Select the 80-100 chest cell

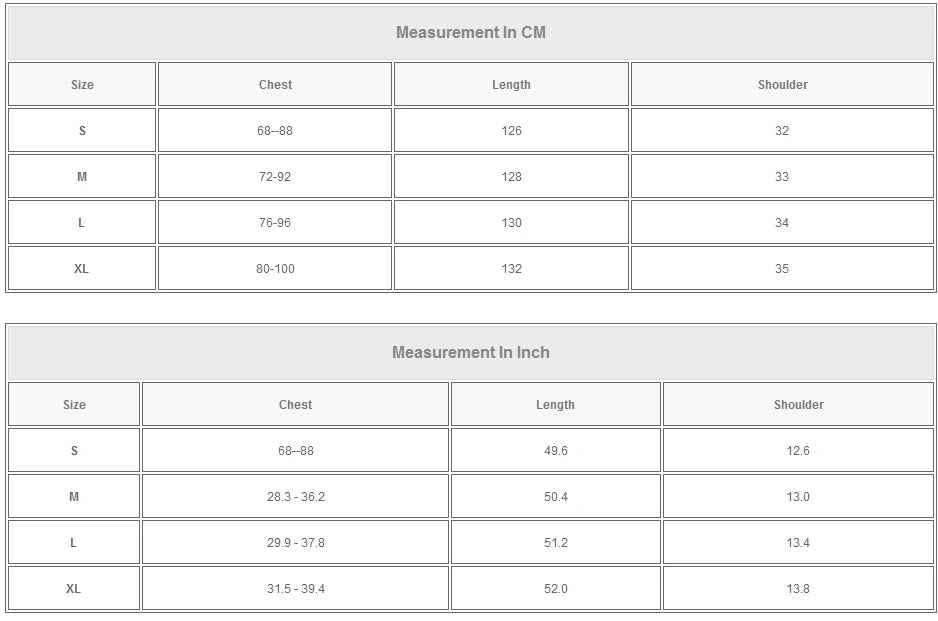275,269
